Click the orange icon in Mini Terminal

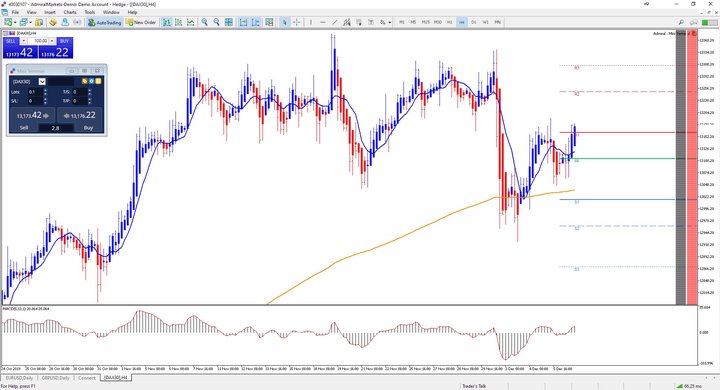click(x=84, y=81)
